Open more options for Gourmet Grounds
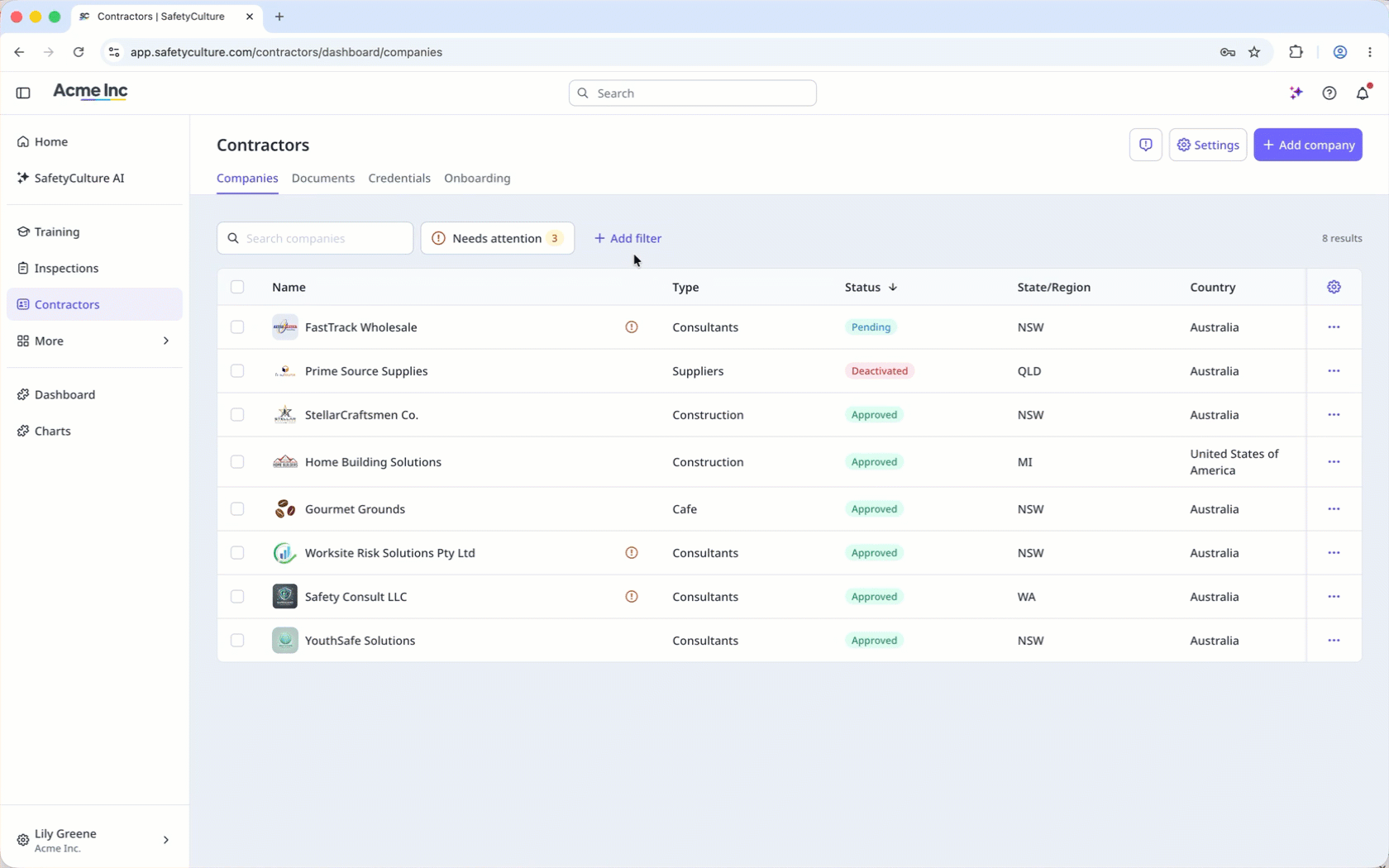The width and height of the screenshot is (1389, 868). tap(1334, 509)
